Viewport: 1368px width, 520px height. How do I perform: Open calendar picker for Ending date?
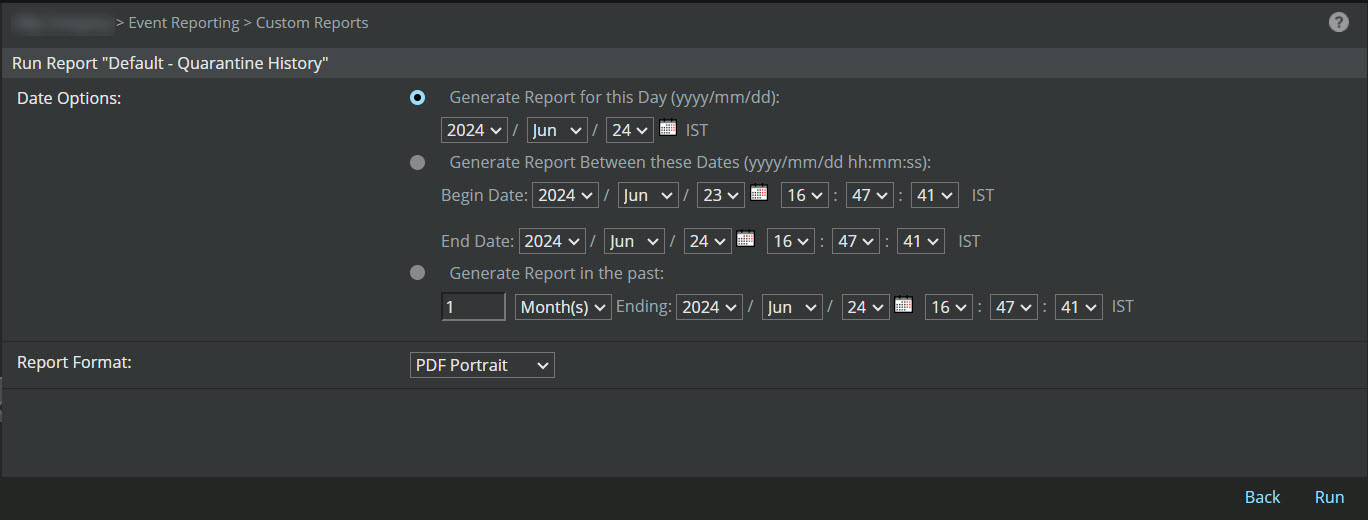tap(904, 305)
